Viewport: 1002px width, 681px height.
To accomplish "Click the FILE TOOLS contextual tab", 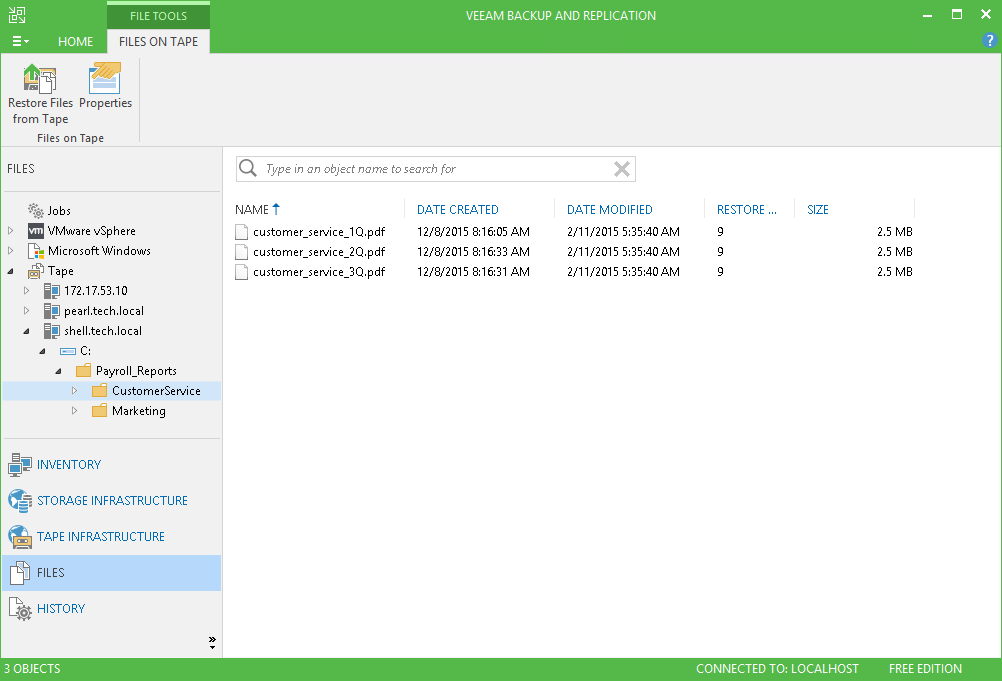I will pos(158,15).
